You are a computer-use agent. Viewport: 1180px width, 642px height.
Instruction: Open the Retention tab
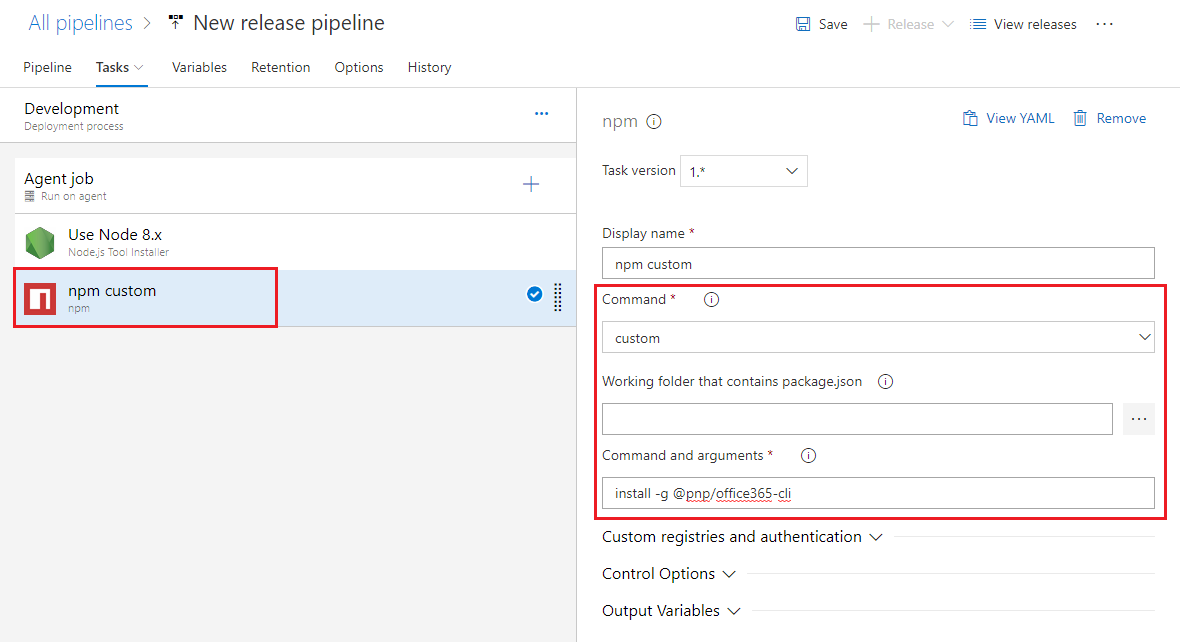[x=280, y=67]
